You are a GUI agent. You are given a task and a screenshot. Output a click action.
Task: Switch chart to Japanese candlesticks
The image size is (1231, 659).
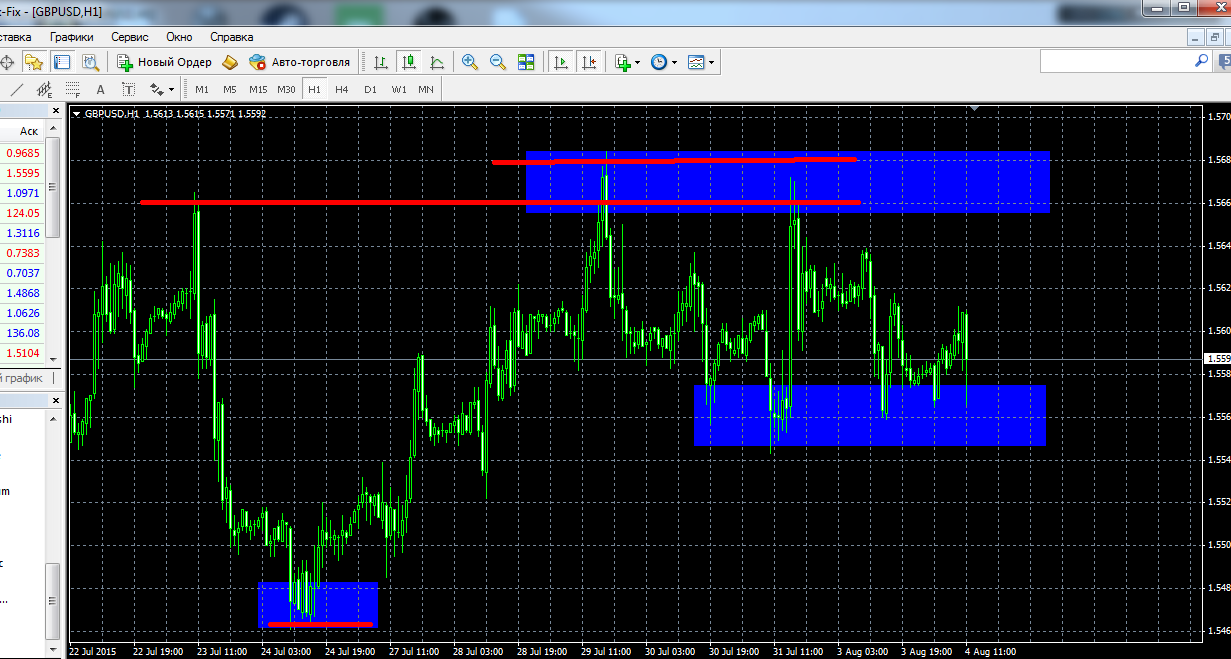point(408,62)
